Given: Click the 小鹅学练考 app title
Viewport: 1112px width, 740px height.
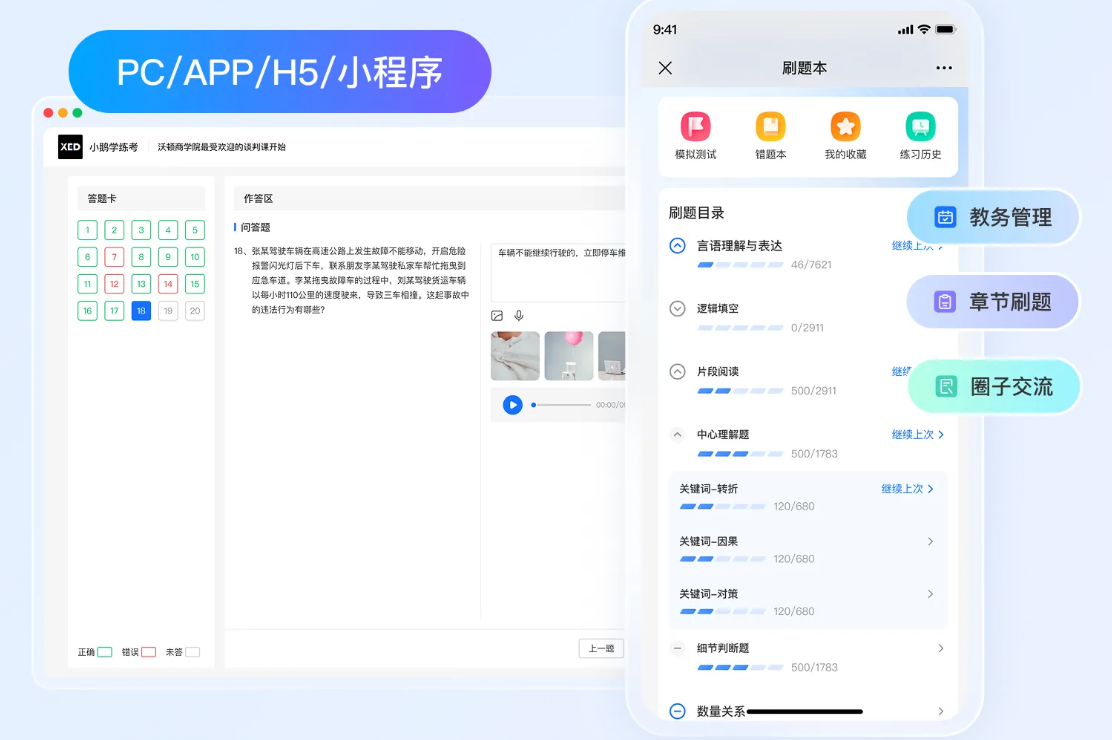Looking at the screenshot, I should [113, 147].
